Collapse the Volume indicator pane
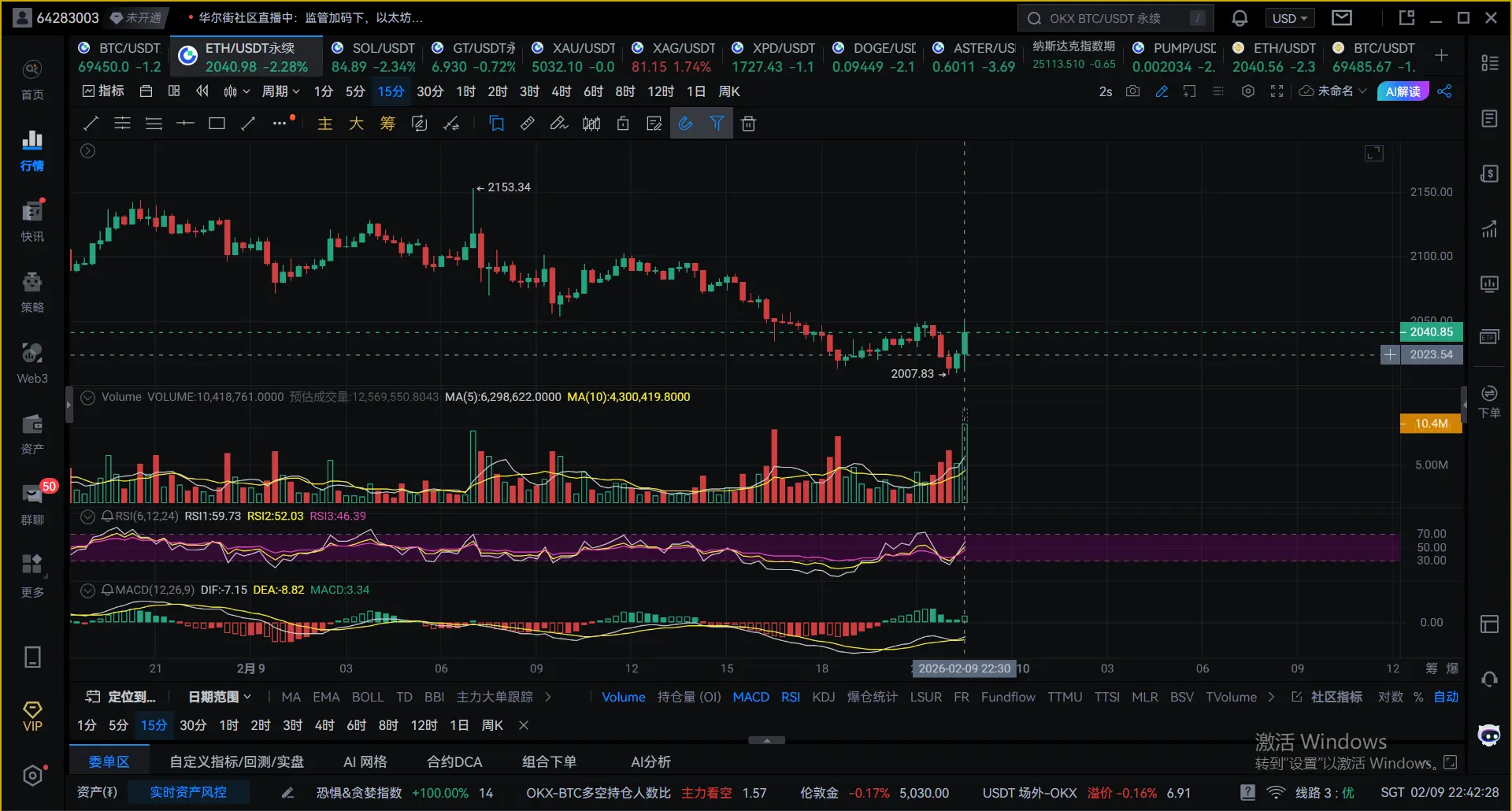 (x=88, y=398)
